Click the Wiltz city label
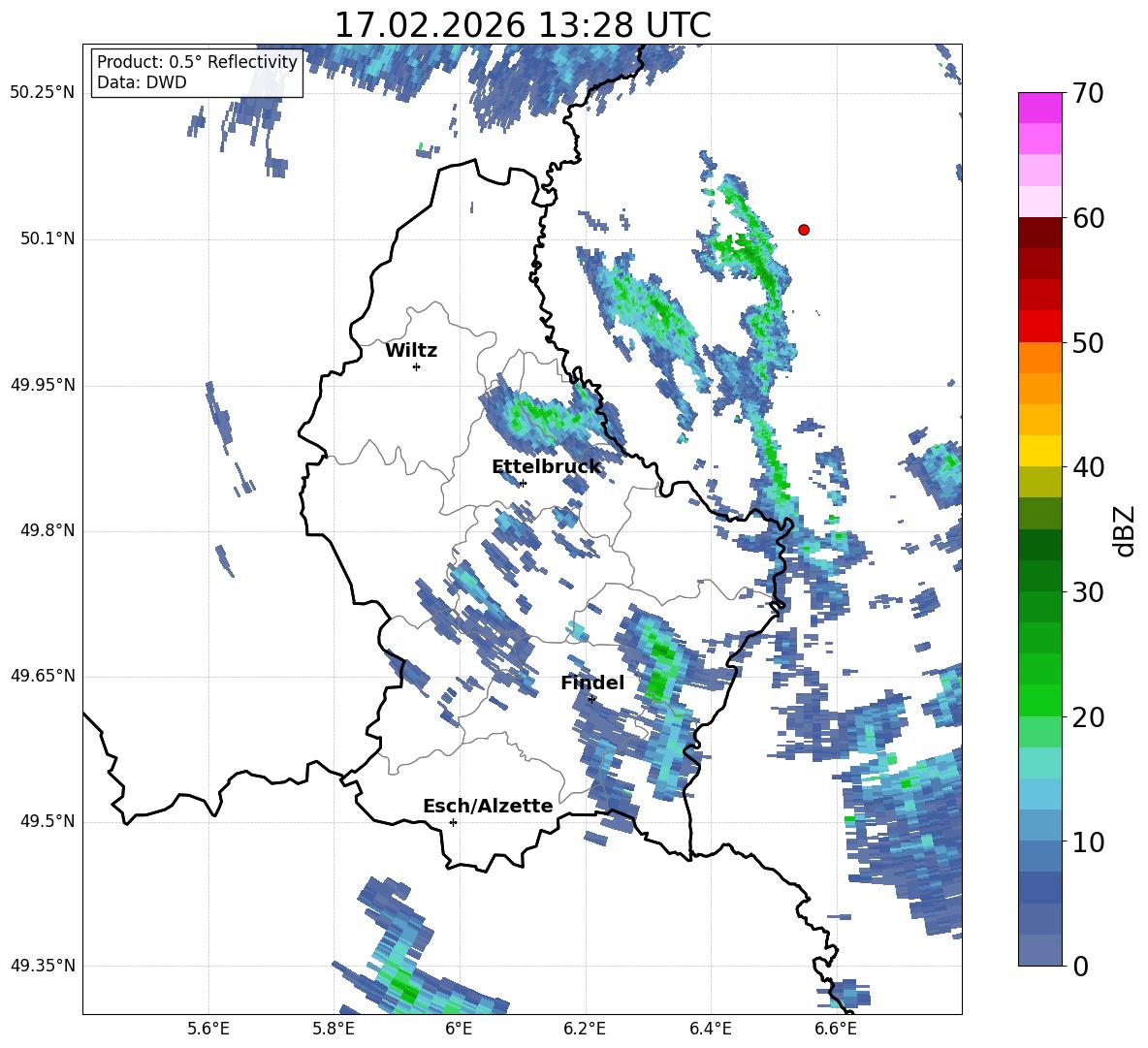1148x1048 pixels. pyautogui.click(x=411, y=351)
